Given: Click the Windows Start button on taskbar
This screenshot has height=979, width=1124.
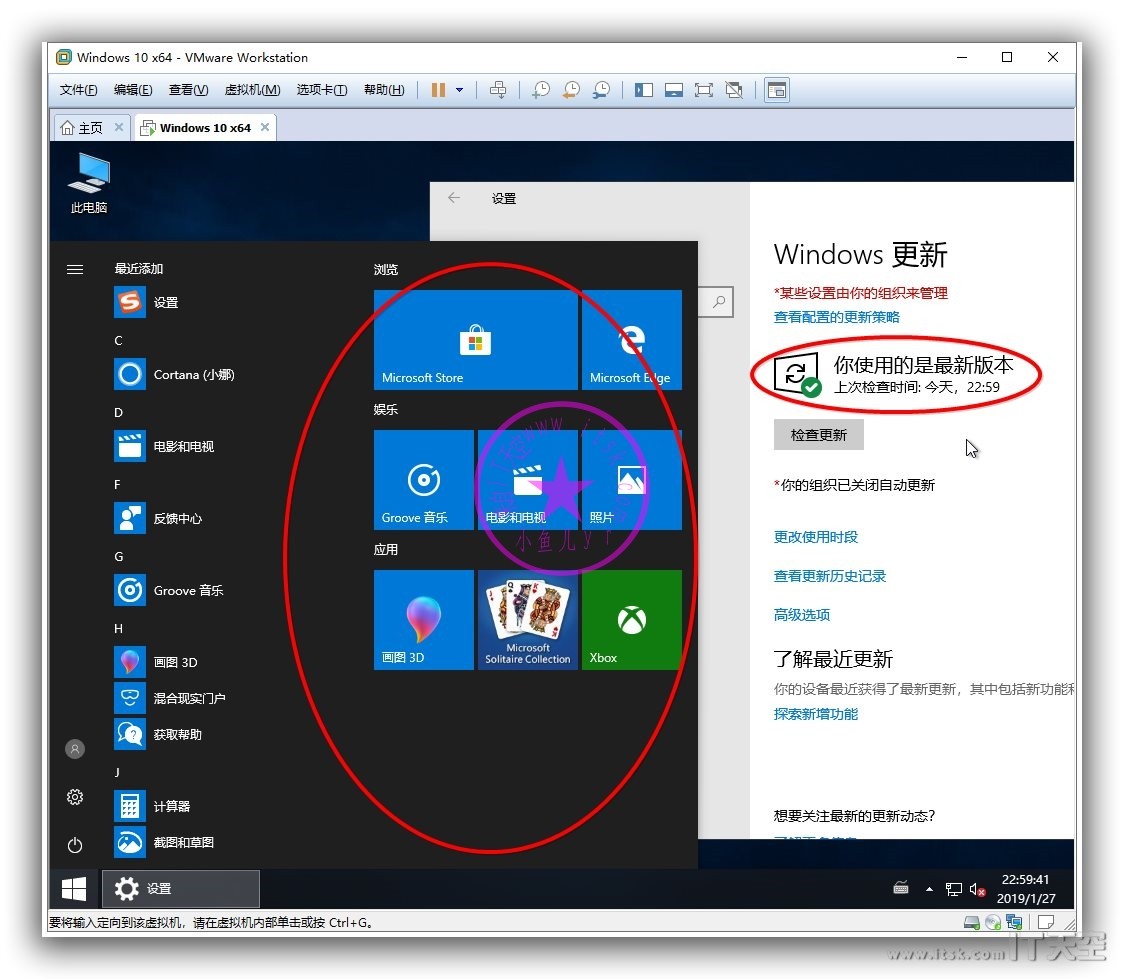Looking at the screenshot, I should 75,889.
